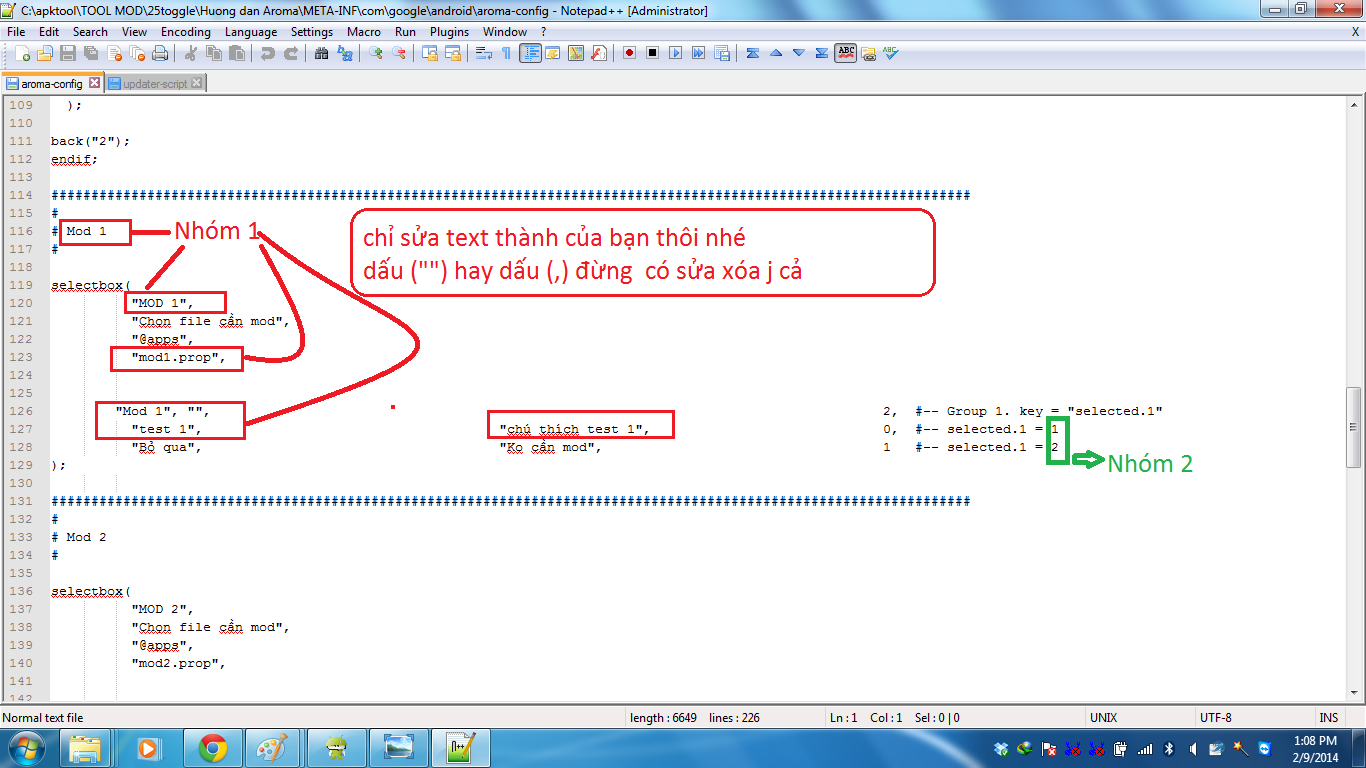Switch to the updater-script tab
1366x768 pixels.
point(154,84)
